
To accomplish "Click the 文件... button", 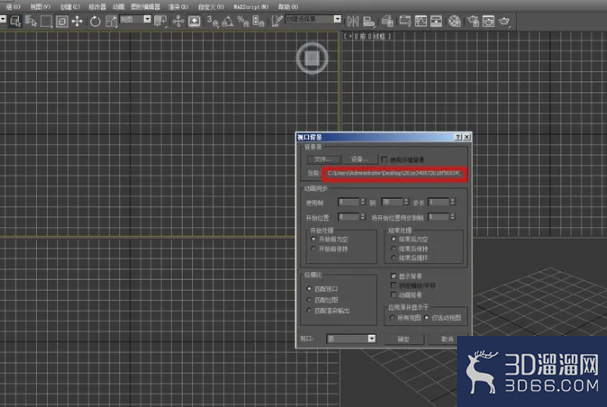I will coord(324,160).
